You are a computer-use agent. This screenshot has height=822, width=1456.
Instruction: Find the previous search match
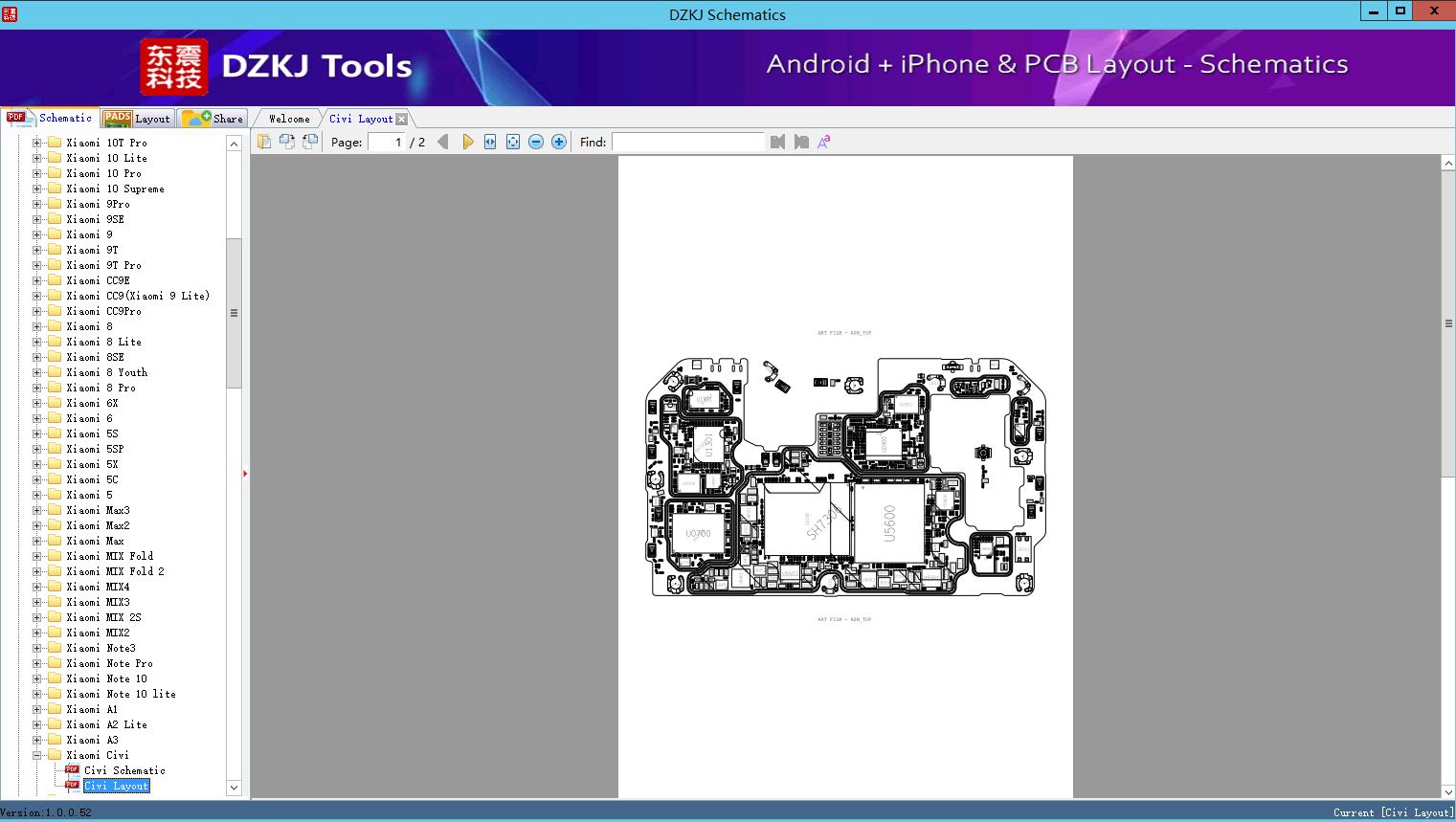point(777,142)
